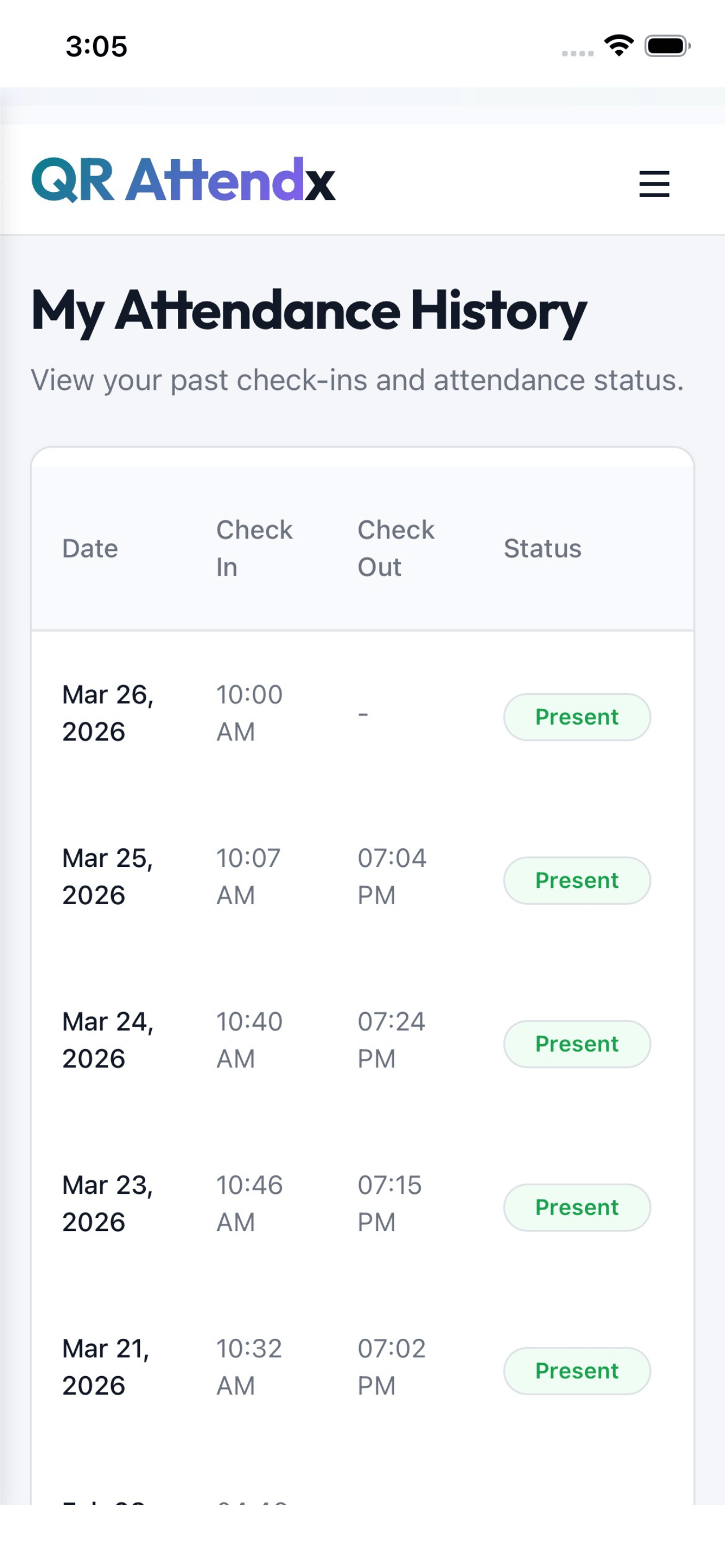Click the Date column header

[x=90, y=549]
